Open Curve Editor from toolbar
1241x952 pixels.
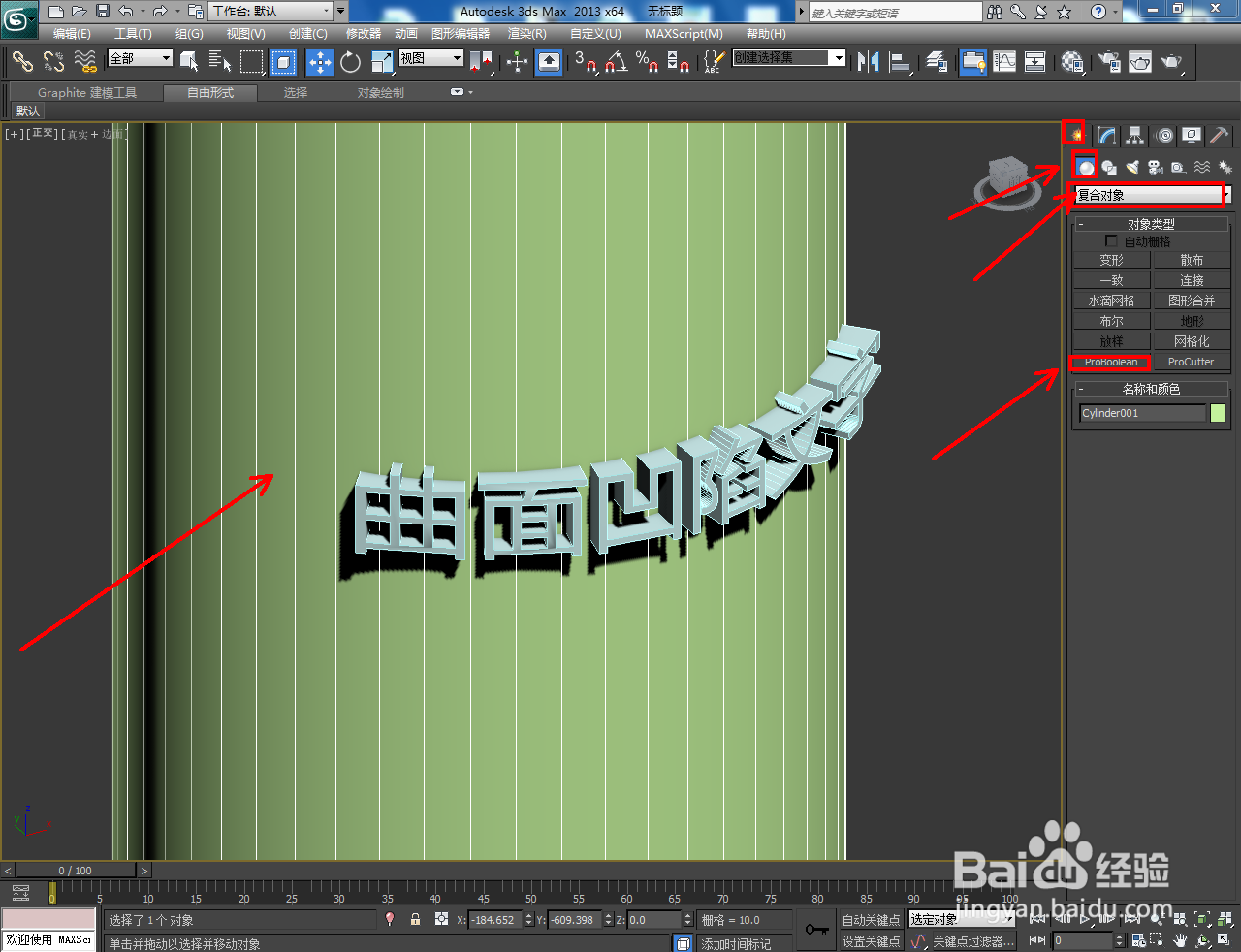click(x=1004, y=61)
